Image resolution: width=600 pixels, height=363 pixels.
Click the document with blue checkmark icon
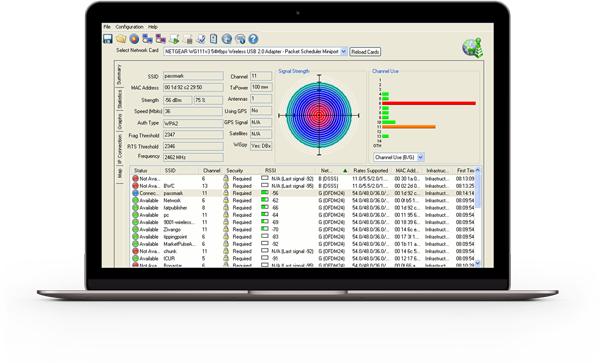click(201, 39)
